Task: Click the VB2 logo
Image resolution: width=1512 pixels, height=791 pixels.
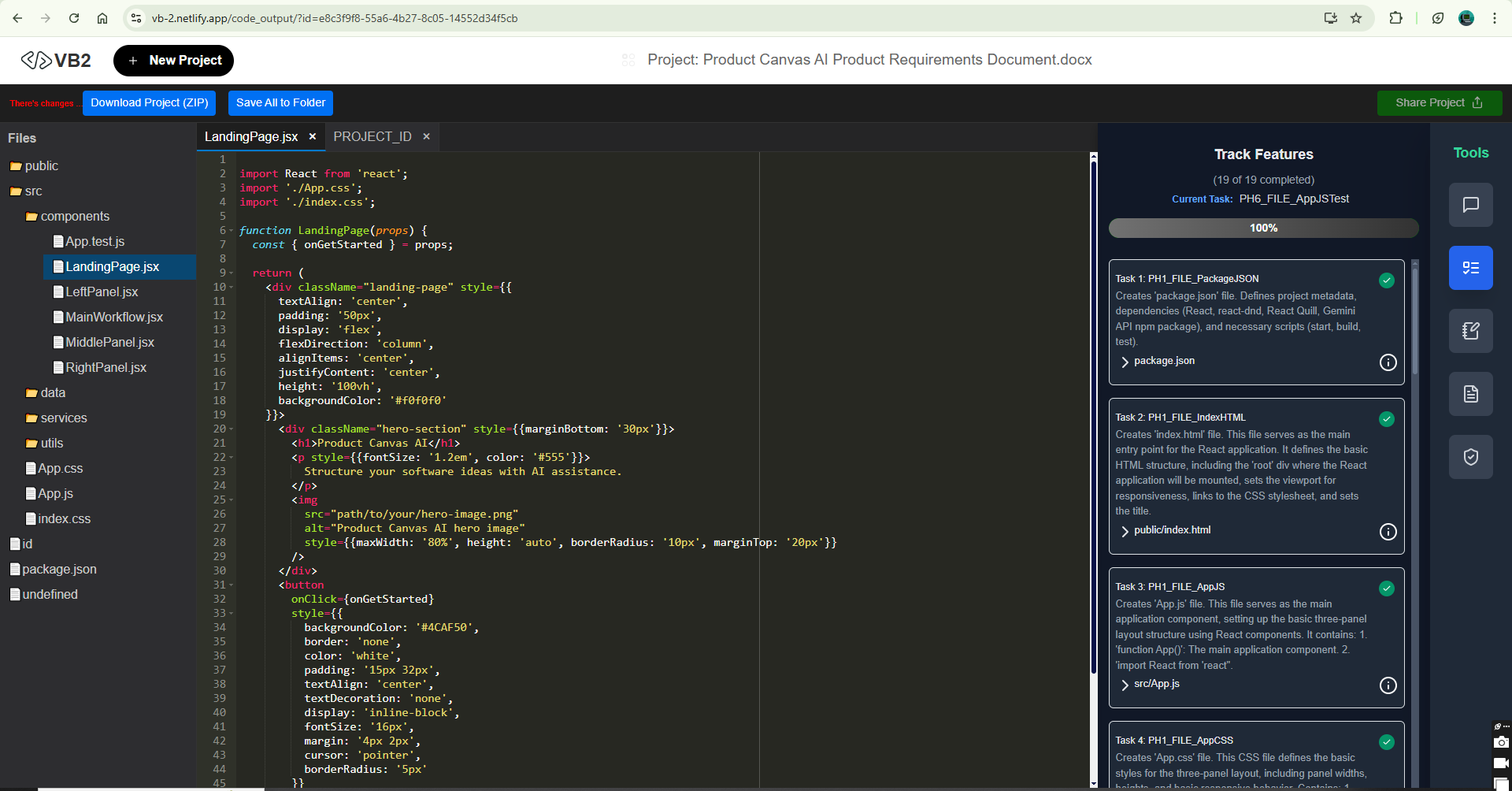Action: pyautogui.click(x=56, y=61)
